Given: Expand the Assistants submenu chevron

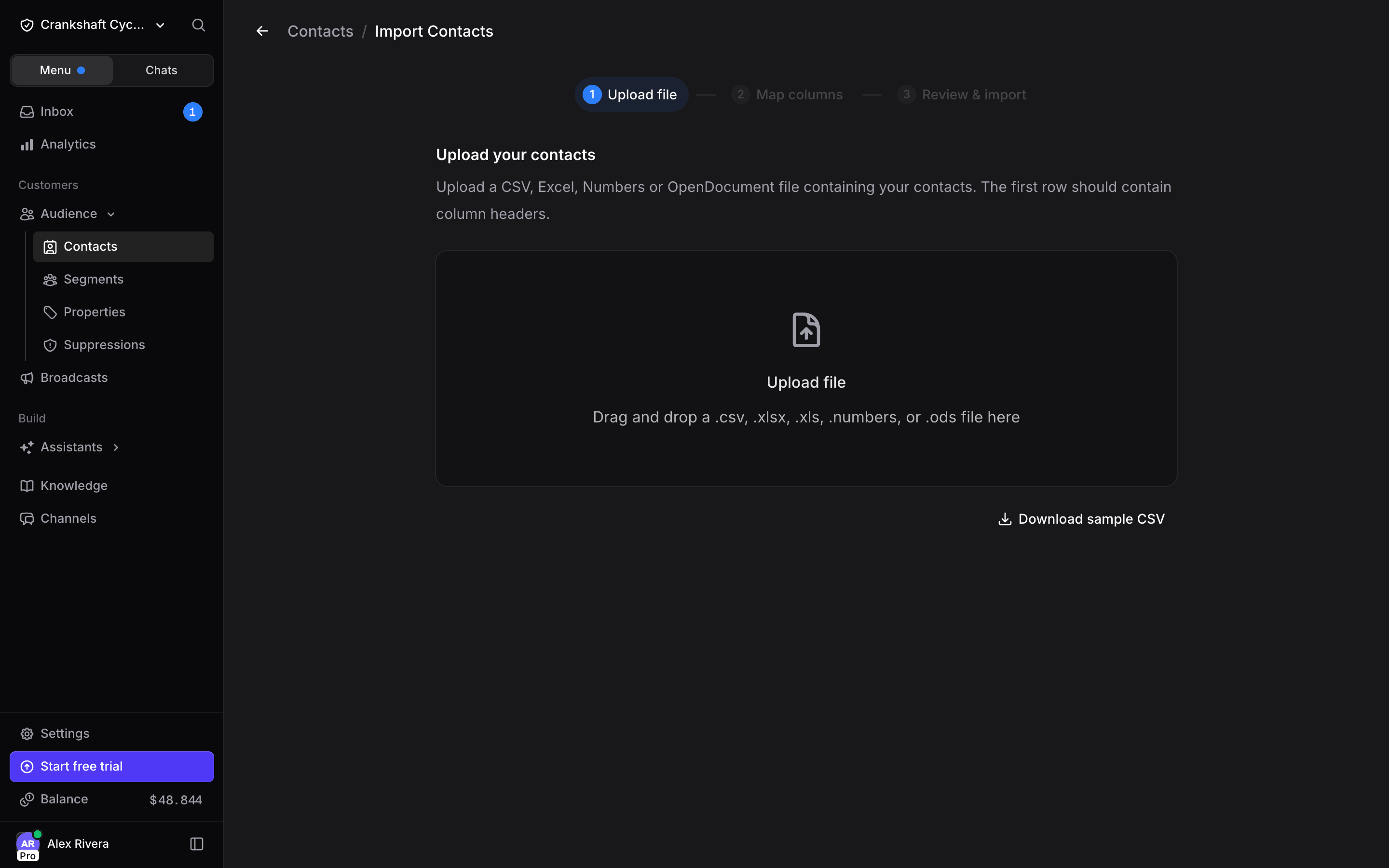Looking at the screenshot, I should click(116, 447).
